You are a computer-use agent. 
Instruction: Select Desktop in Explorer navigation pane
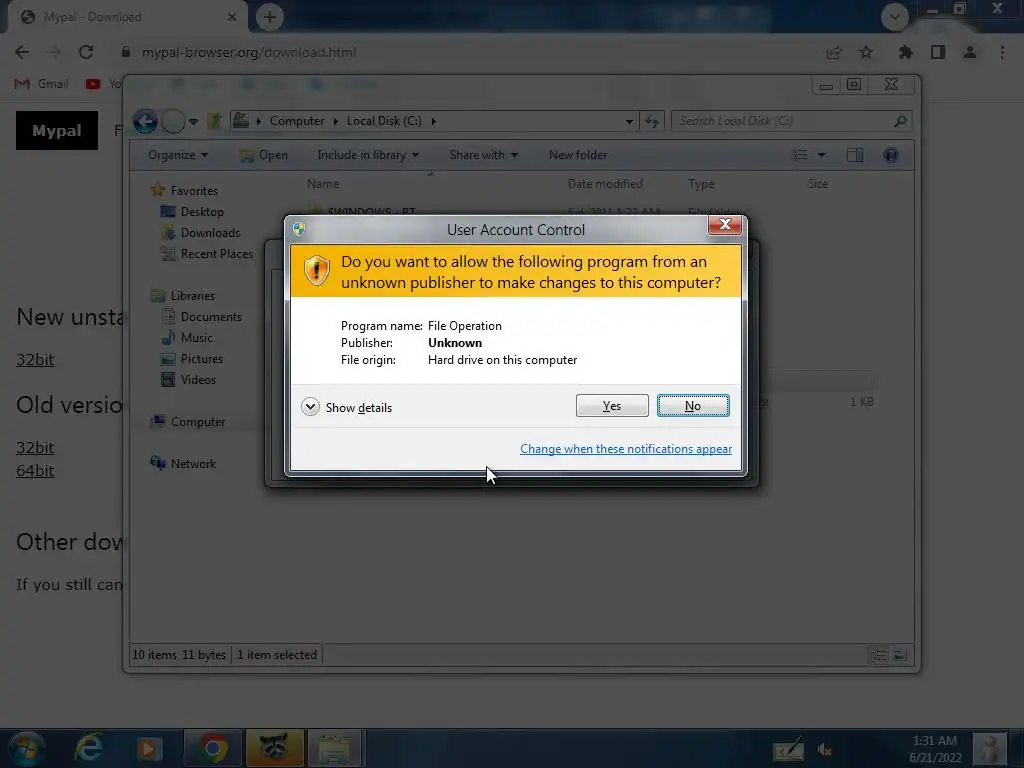pos(202,212)
